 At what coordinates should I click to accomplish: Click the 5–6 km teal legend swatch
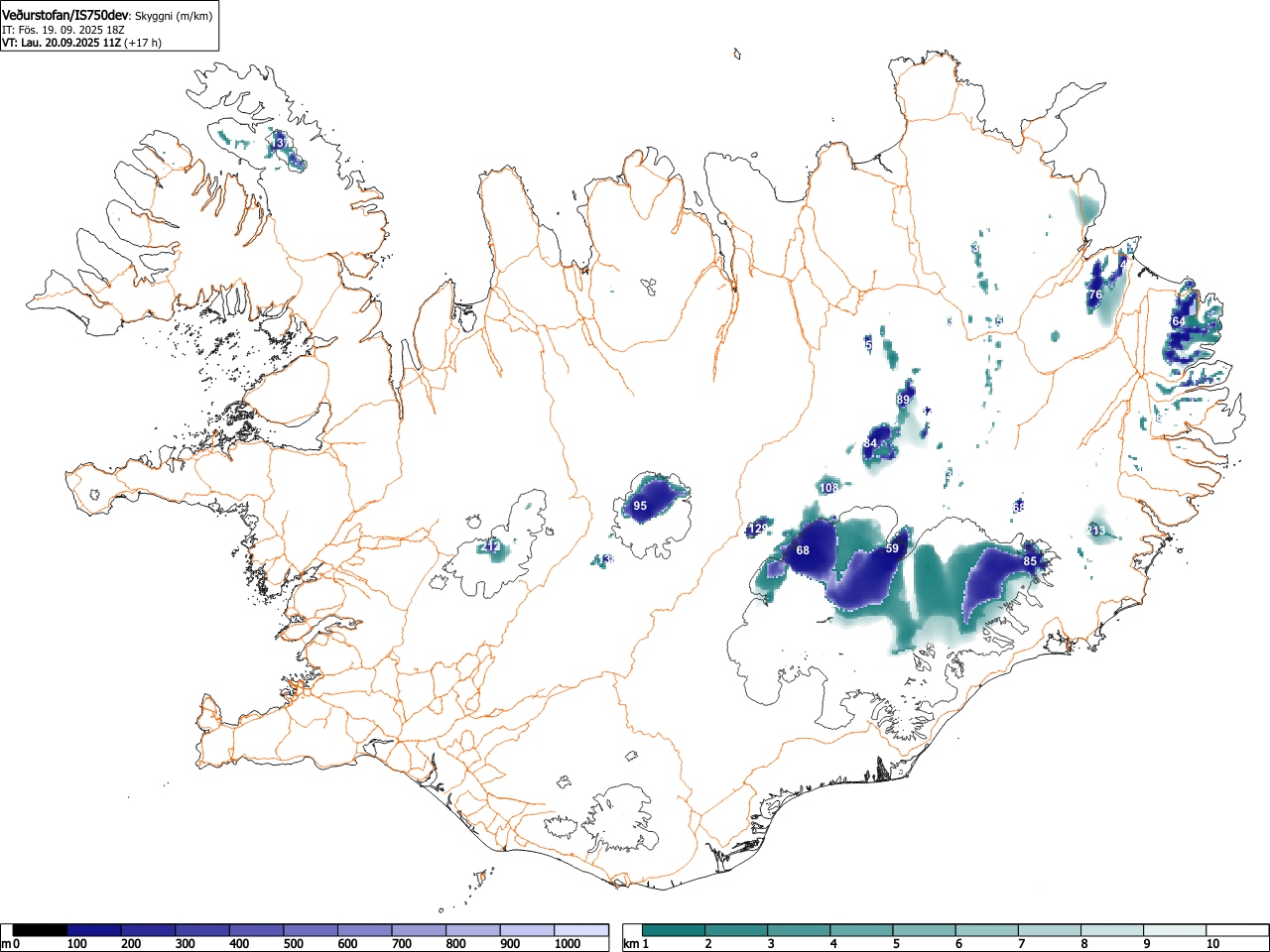pyautogui.click(x=925, y=930)
